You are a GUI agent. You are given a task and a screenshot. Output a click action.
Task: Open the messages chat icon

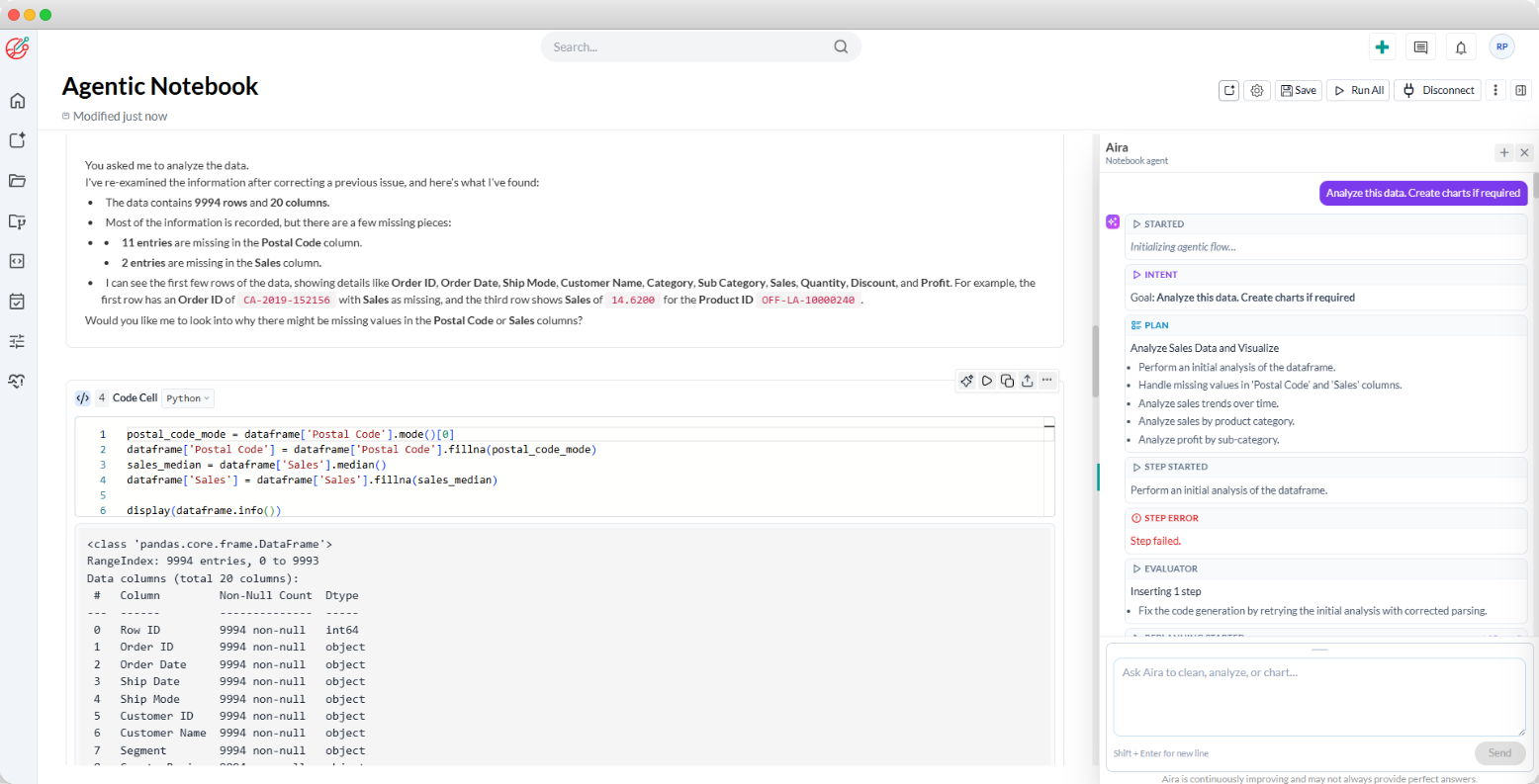click(x=1421, y=46)
